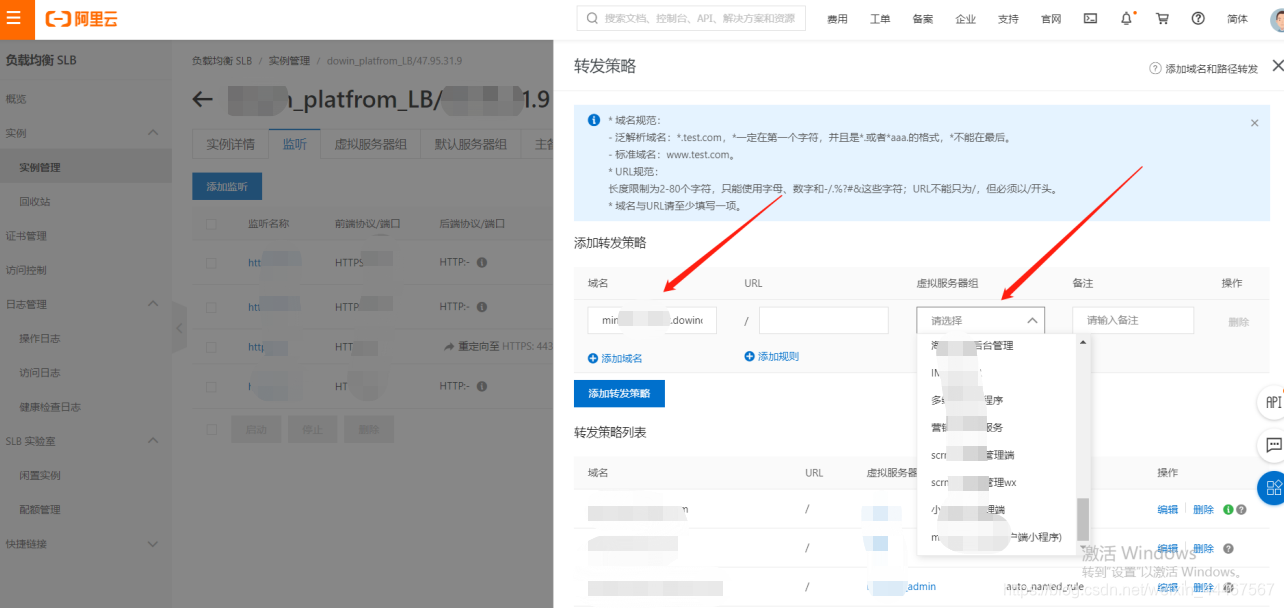Click the 添加监听 button
This screenshot has height=608, width=1284.
227,186
